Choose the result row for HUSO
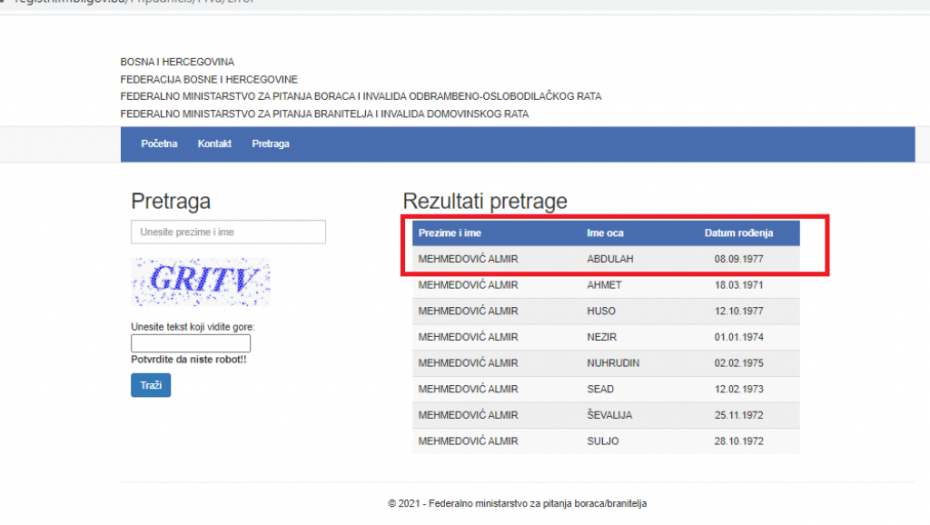This screenshot has height=525, width=930. coord(605,311)
